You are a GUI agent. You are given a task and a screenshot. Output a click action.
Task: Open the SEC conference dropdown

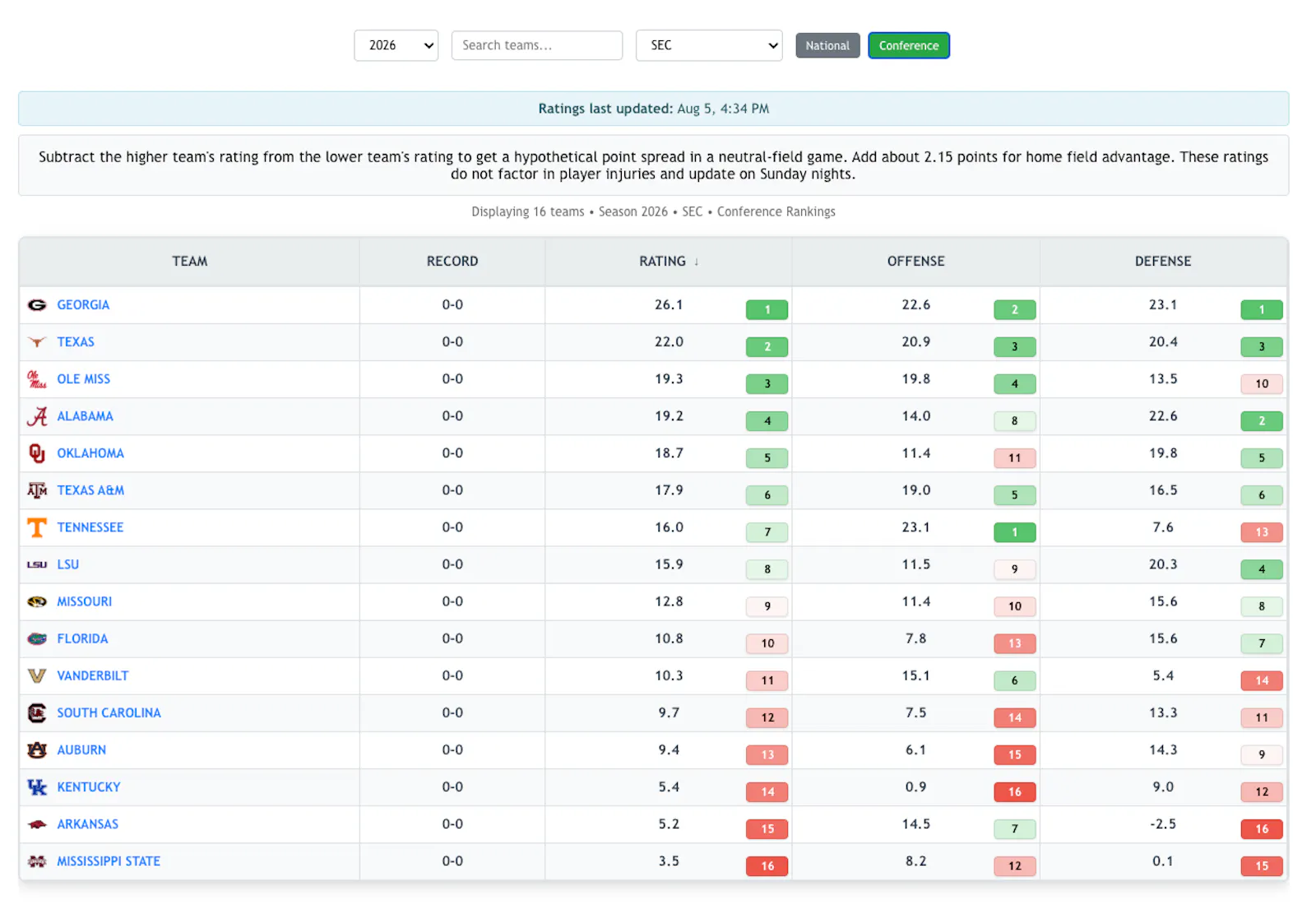coord(709,45)
